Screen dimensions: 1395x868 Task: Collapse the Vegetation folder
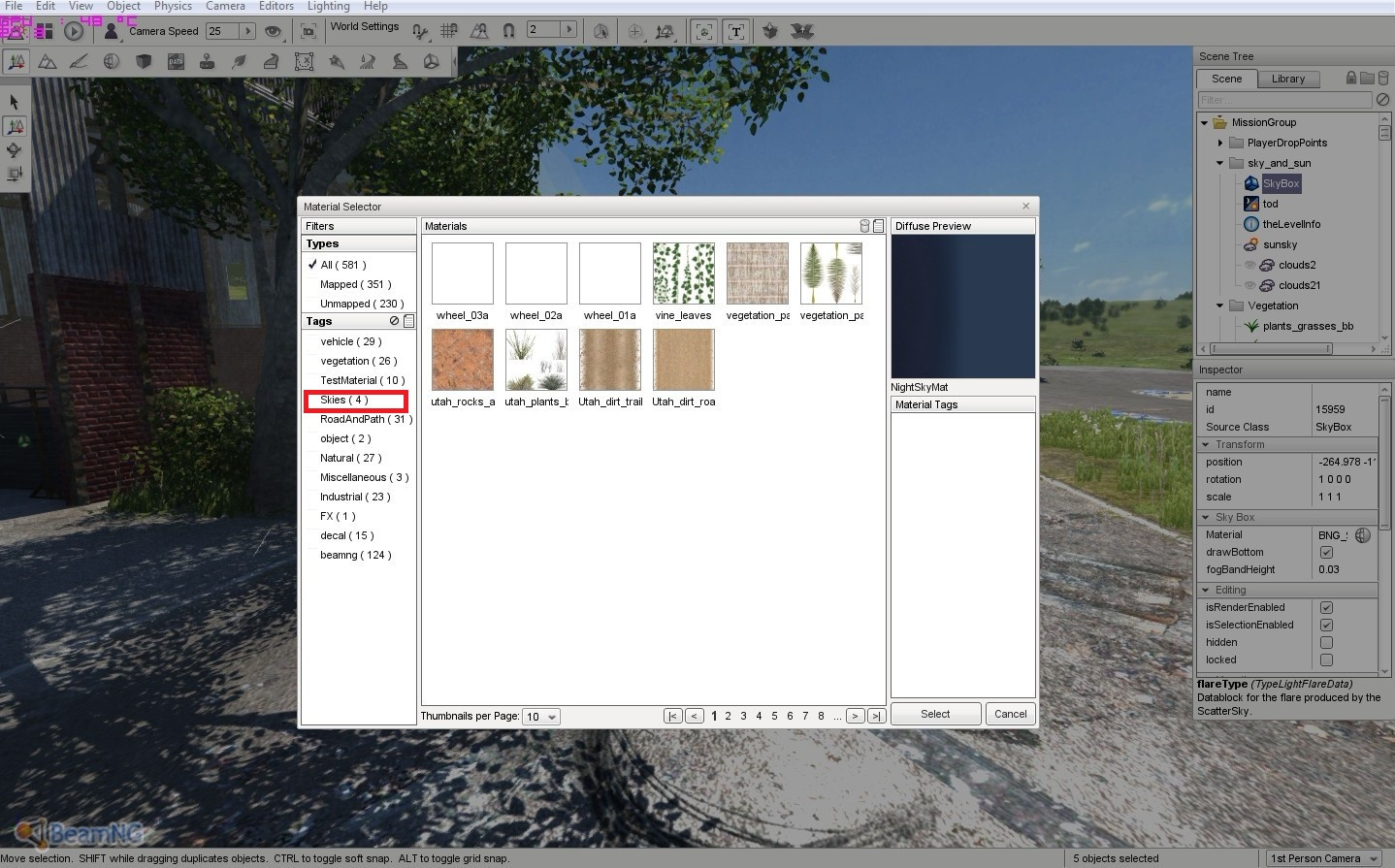tap(1220, 305)
